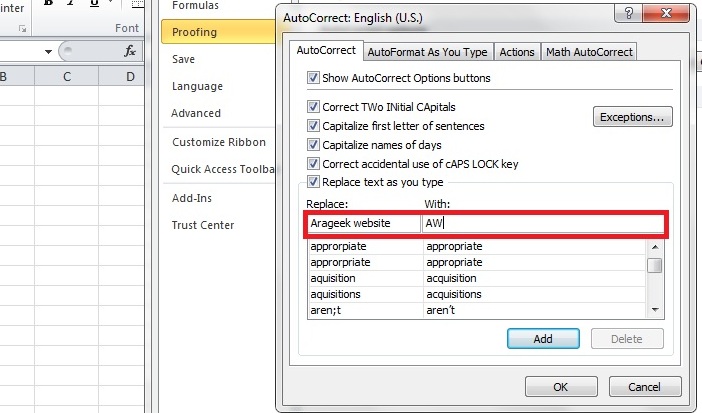Click scrollbar up arrow in replacement list
702x413 pixels.
pos(654,248)
